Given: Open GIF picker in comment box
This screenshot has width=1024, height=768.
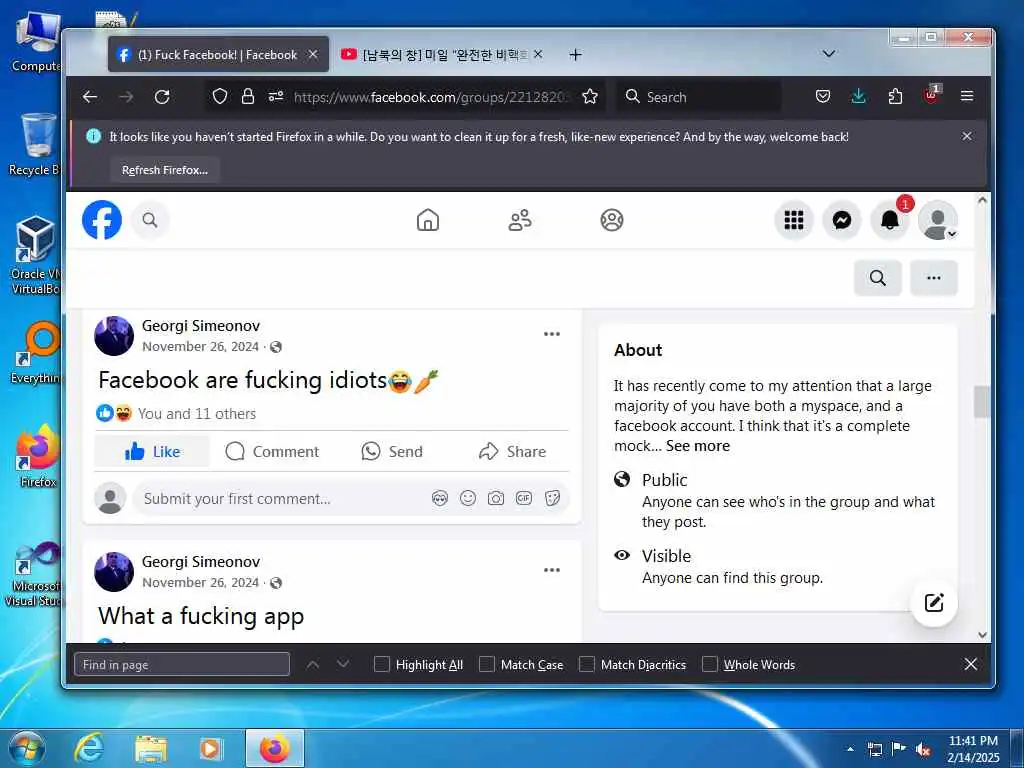Looking at the screenshot, I should tap(524, 499).
